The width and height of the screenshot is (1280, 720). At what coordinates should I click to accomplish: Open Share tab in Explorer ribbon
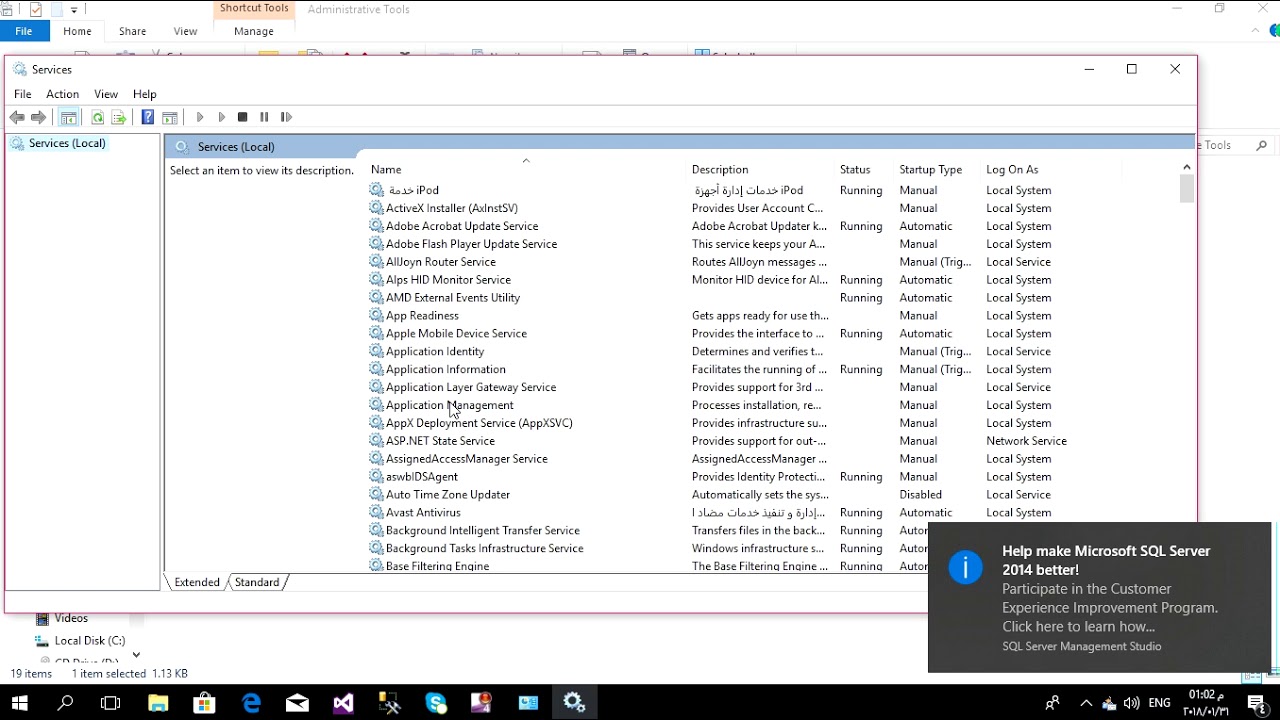[132, 31]
